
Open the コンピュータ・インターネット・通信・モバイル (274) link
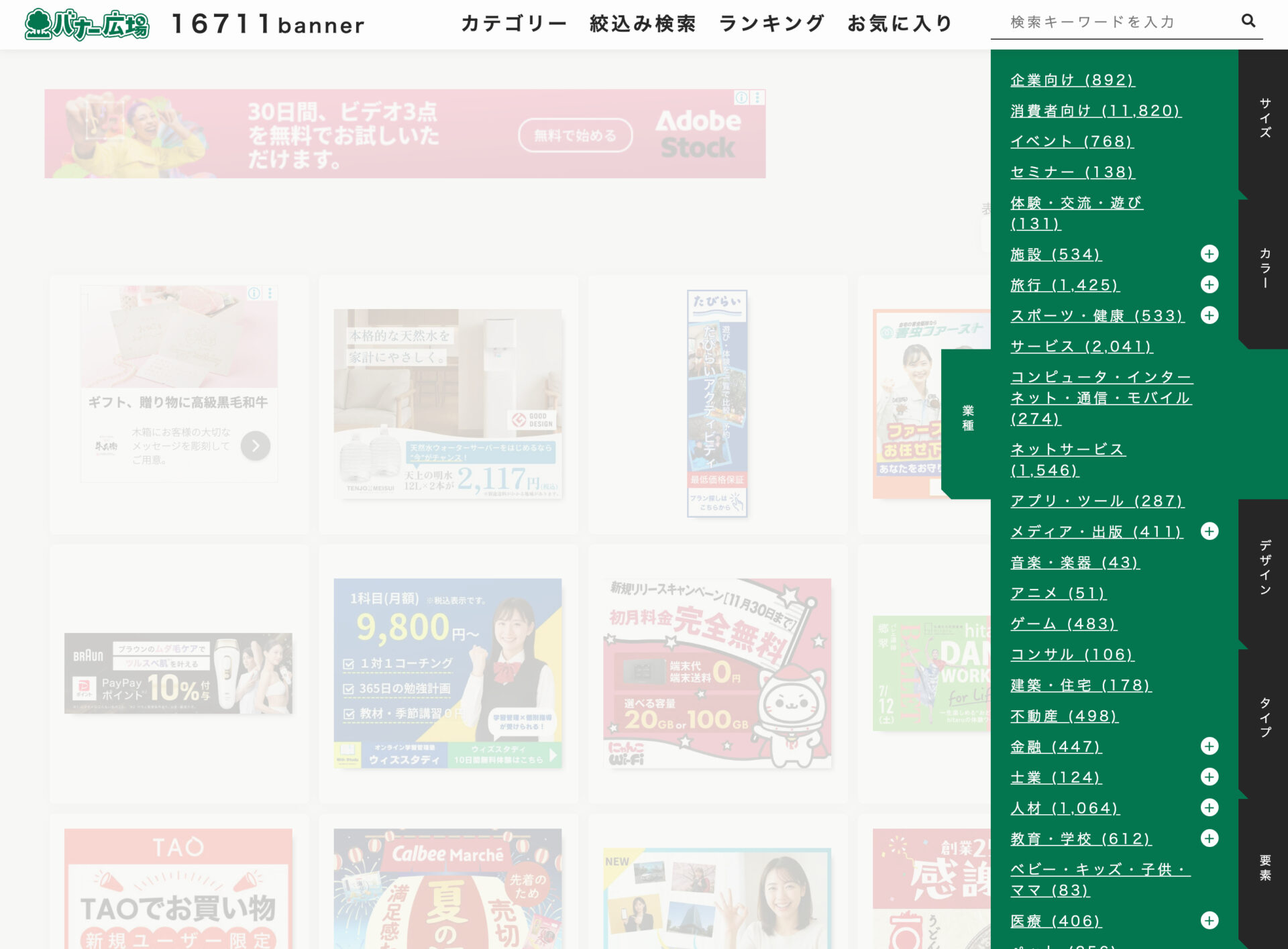[1101, 398]
